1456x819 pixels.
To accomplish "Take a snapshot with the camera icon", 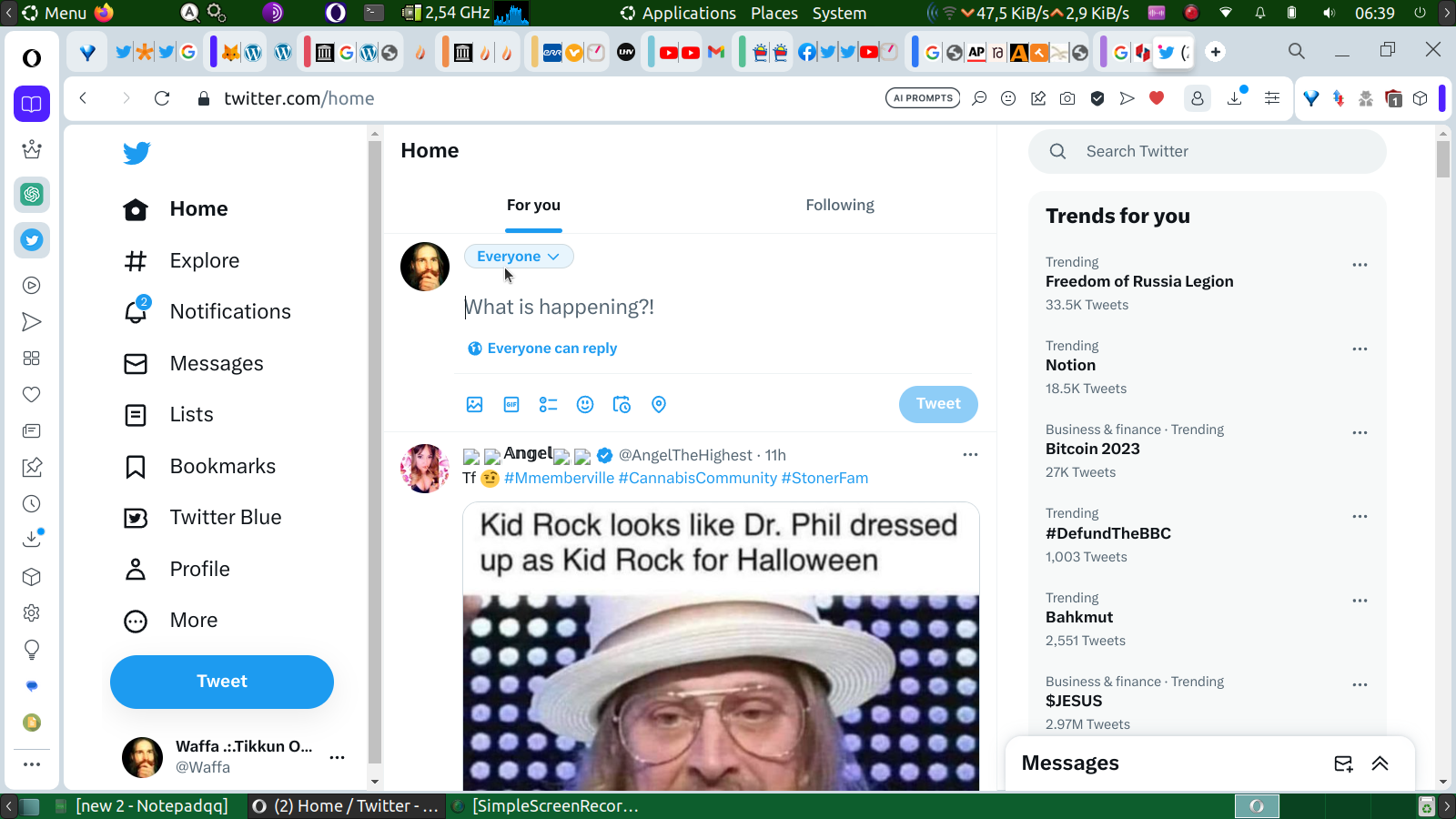I will (1067, 98).
